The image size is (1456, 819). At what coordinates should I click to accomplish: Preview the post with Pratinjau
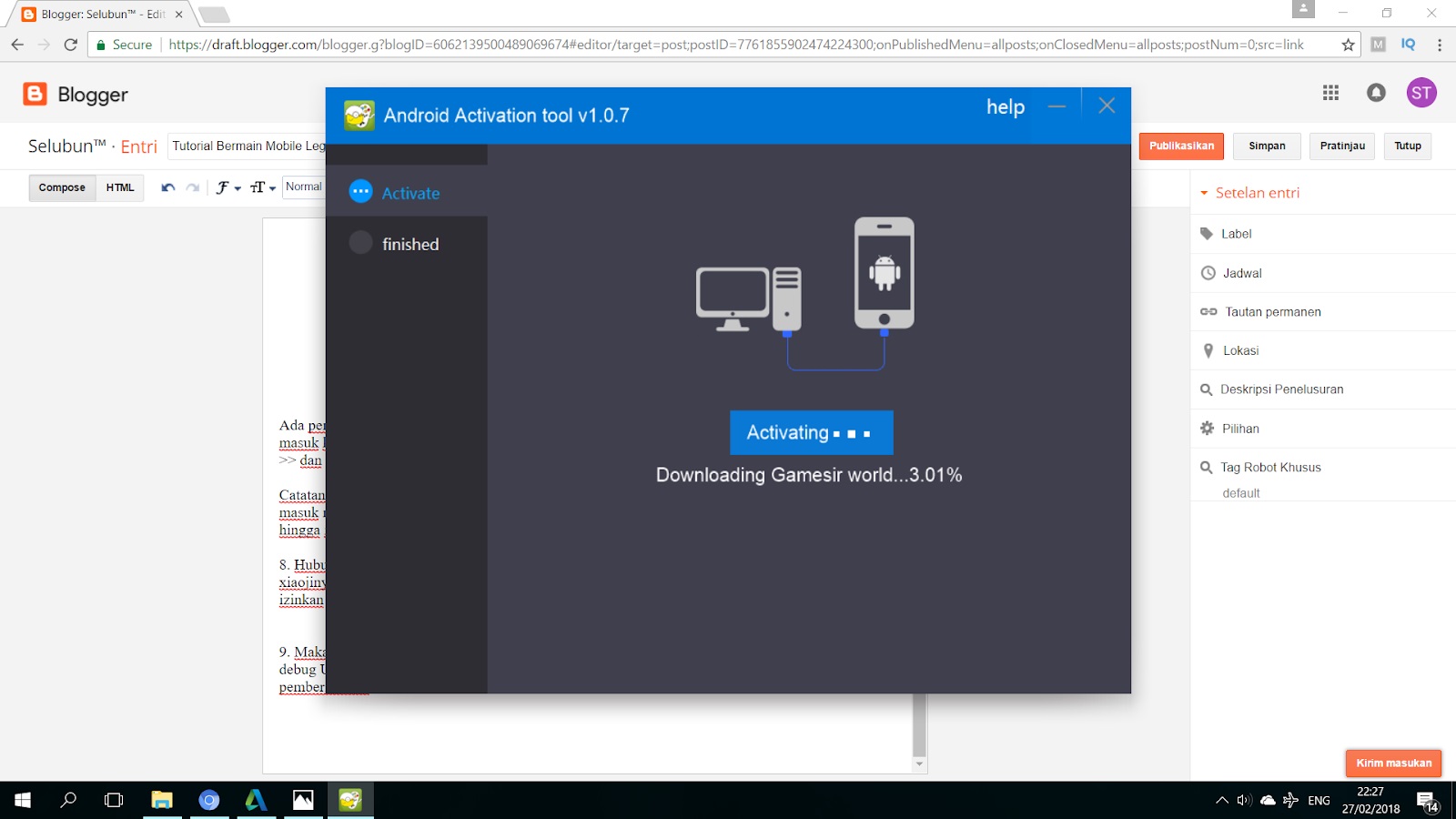point(1342,146)
